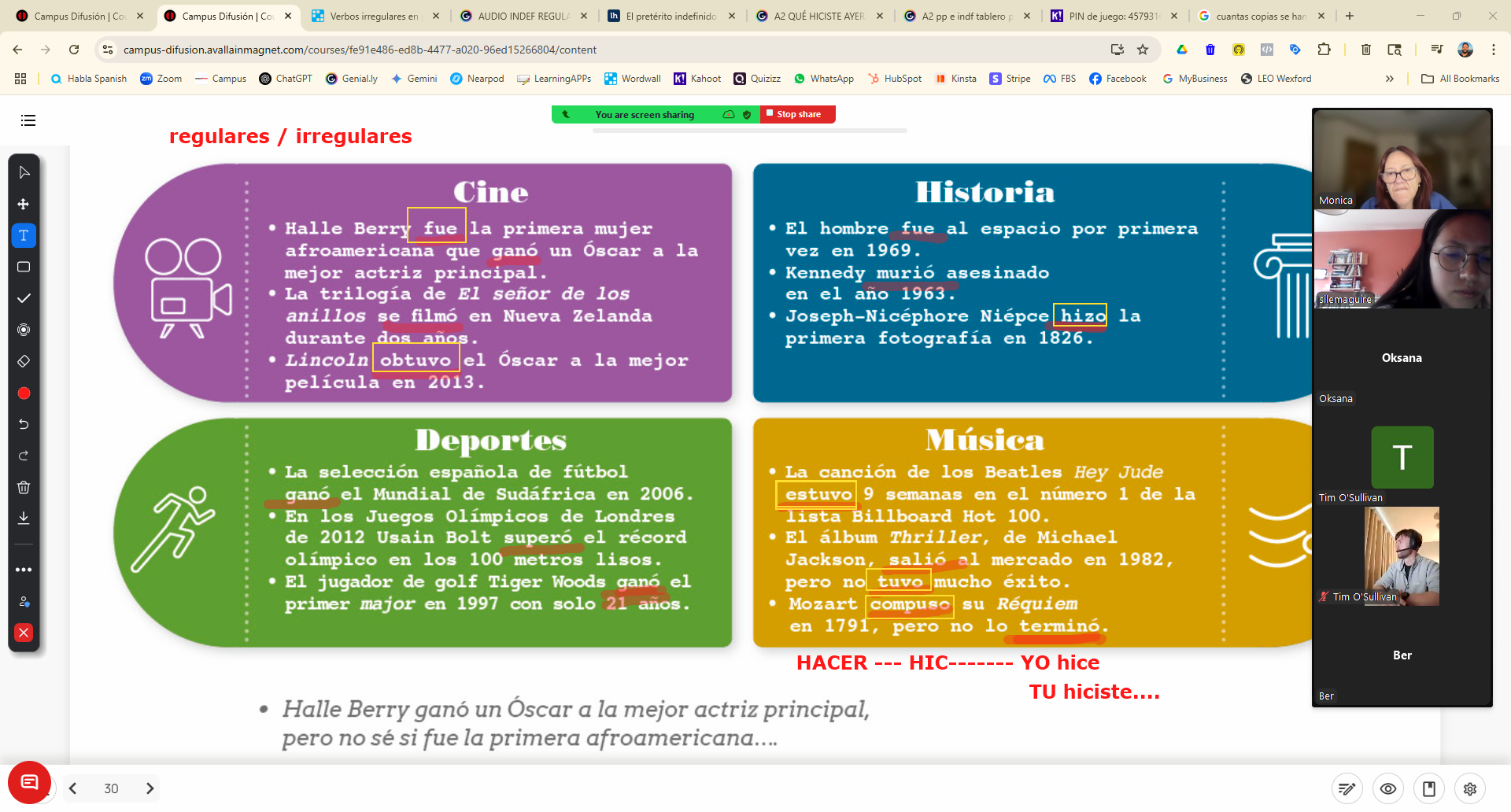Select the rectangle shape annotation tool
This screenshot has height=812, width=1511.
24,267
